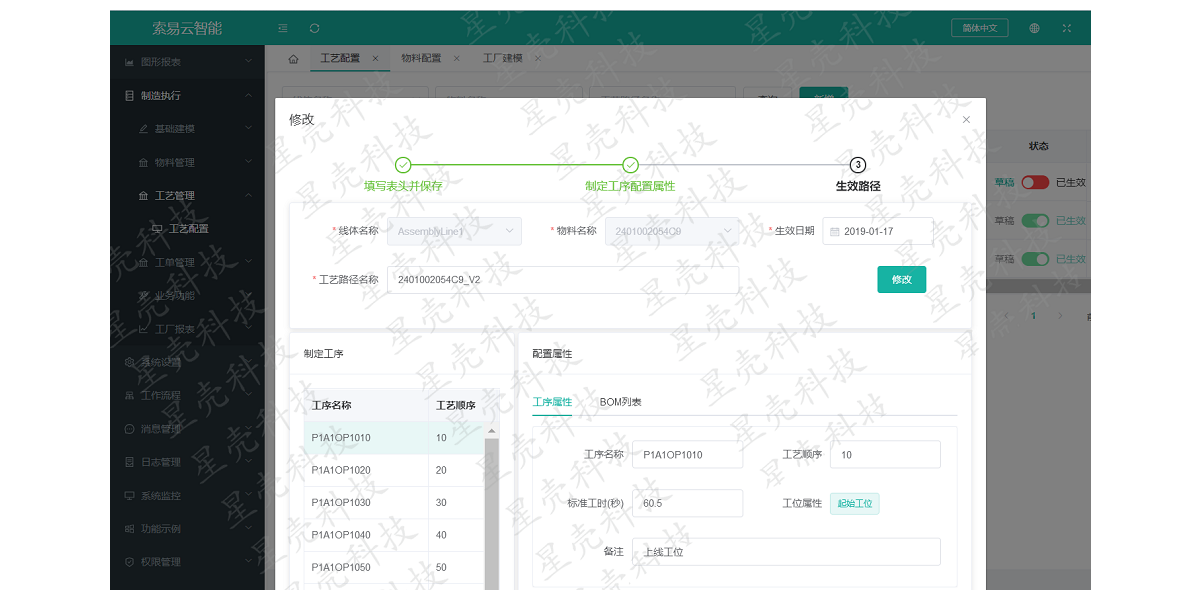This screenshot has height=600, width=1200.
Task: Click the 备注 input showing 上线工位
Action: point(787,552)
